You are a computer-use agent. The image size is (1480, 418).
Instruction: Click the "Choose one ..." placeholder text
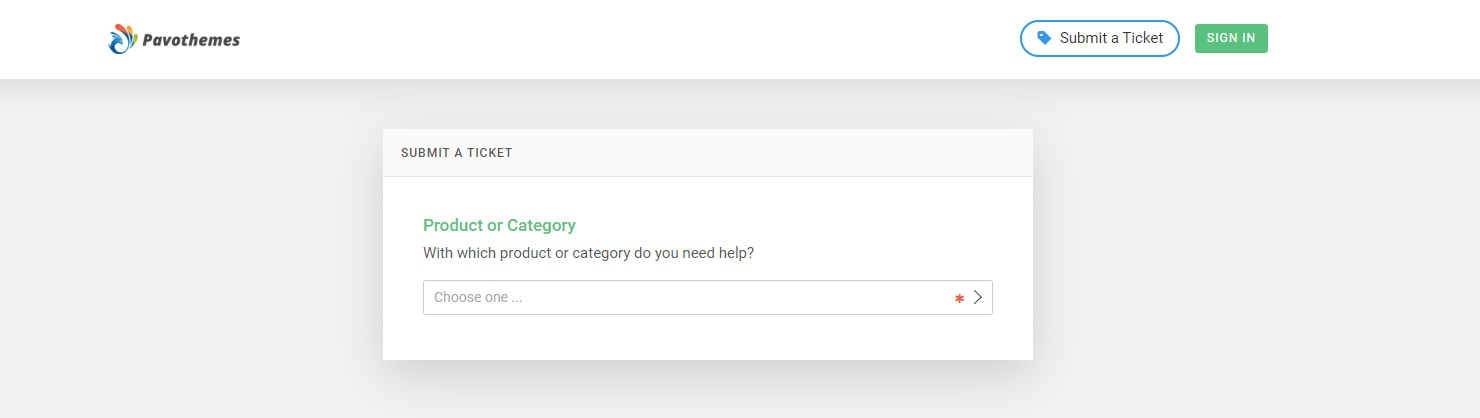[478, 297]
